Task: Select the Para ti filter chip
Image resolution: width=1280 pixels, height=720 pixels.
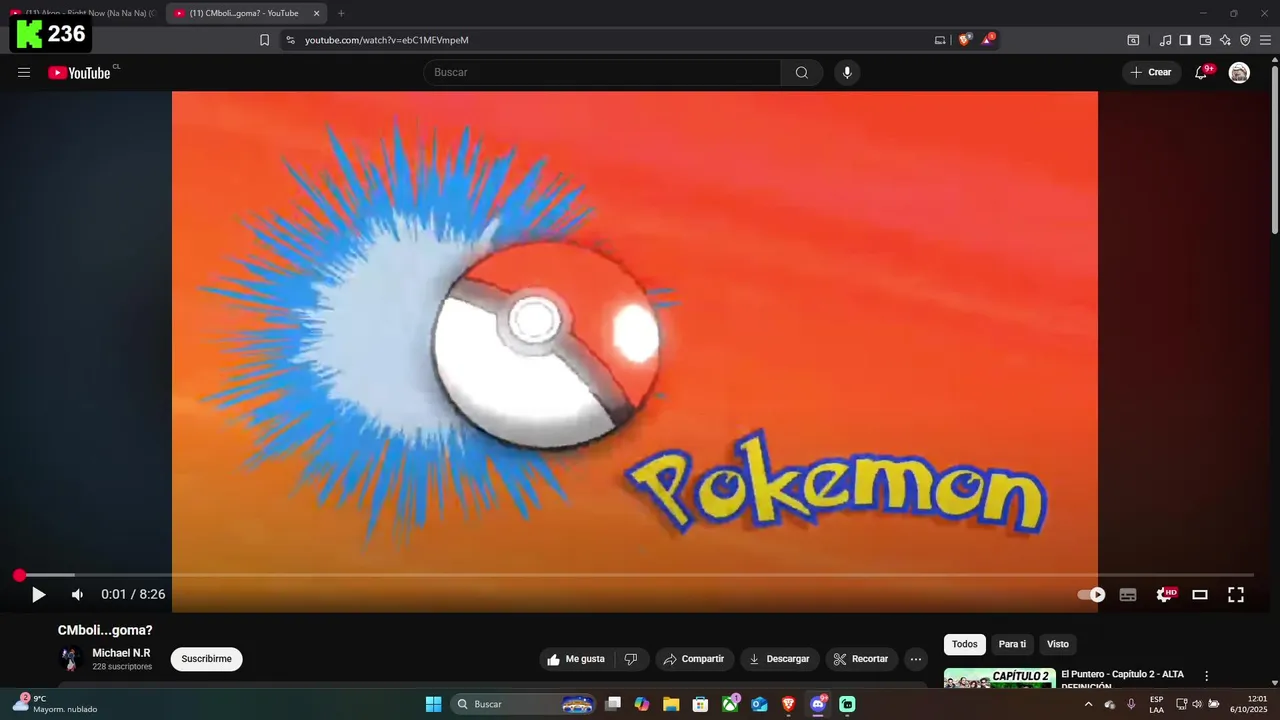Action: click(x=1012, y=644)
